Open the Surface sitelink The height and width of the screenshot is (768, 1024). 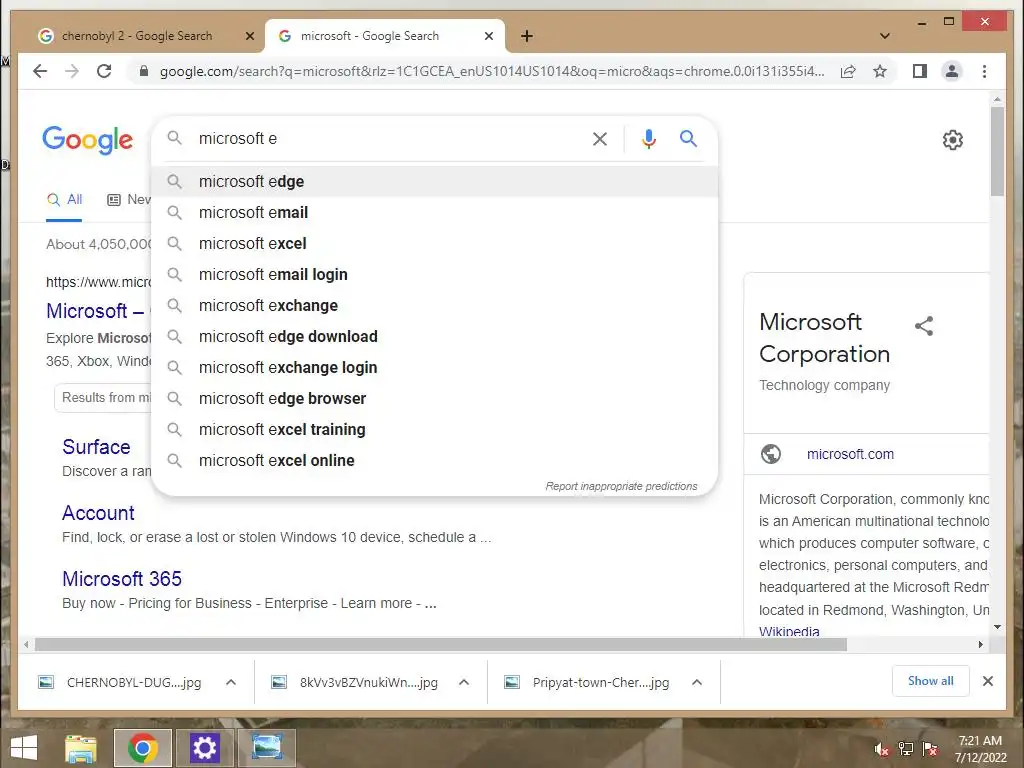[x=96, y=447]
